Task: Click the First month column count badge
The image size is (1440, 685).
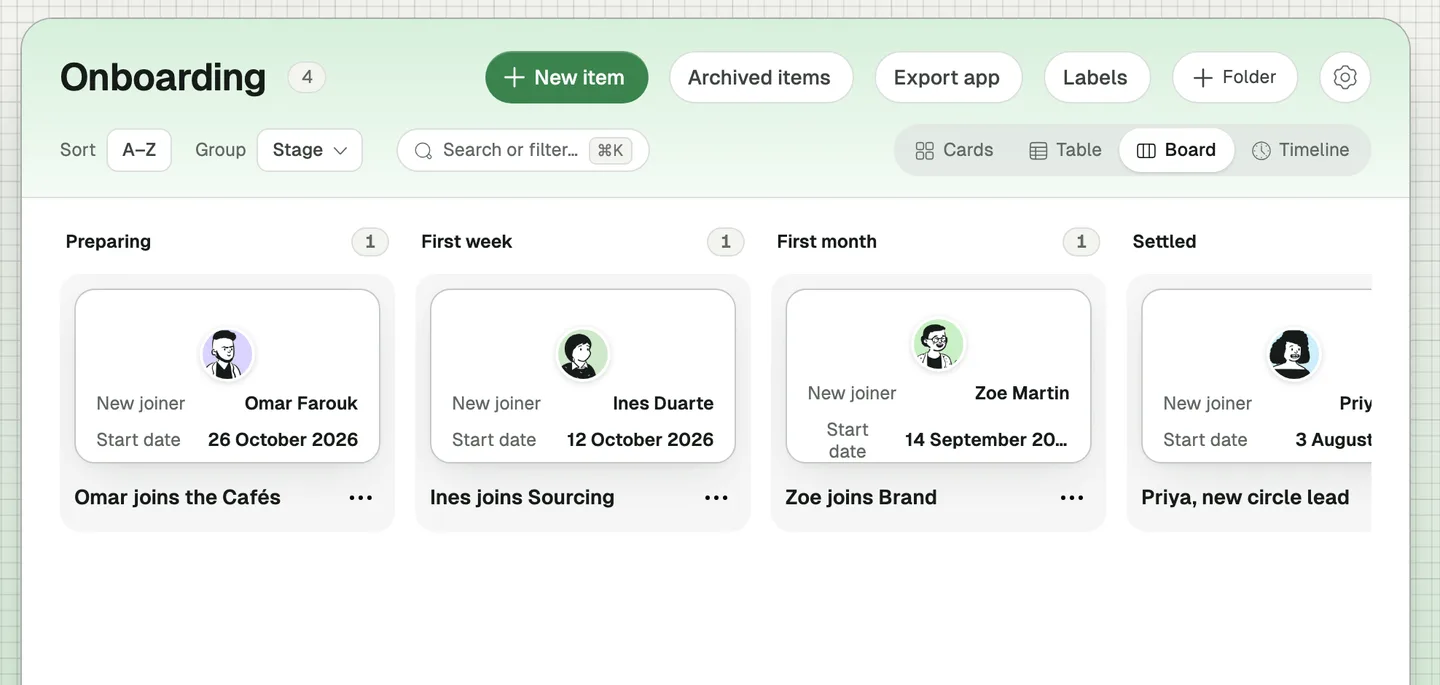Action: pyautogui.click(x=1081, y=241)
